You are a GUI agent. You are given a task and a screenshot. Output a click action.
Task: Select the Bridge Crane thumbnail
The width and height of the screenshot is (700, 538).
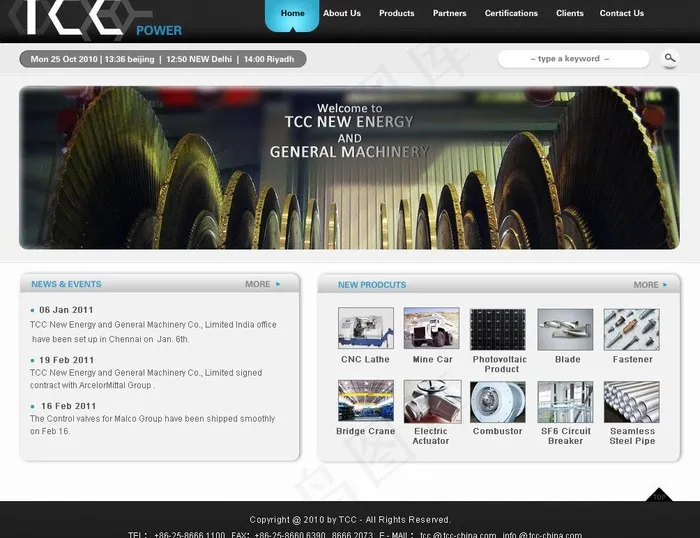[365, 401]
